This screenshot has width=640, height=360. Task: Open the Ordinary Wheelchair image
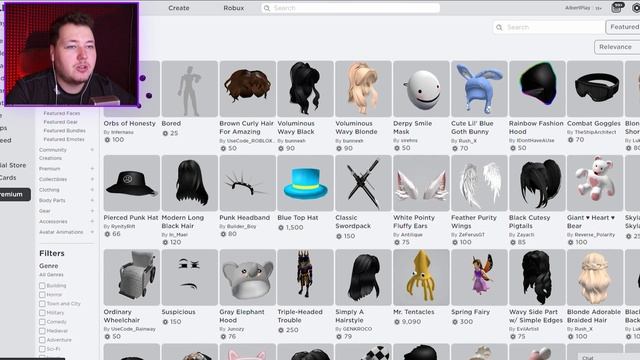point(132,277)
